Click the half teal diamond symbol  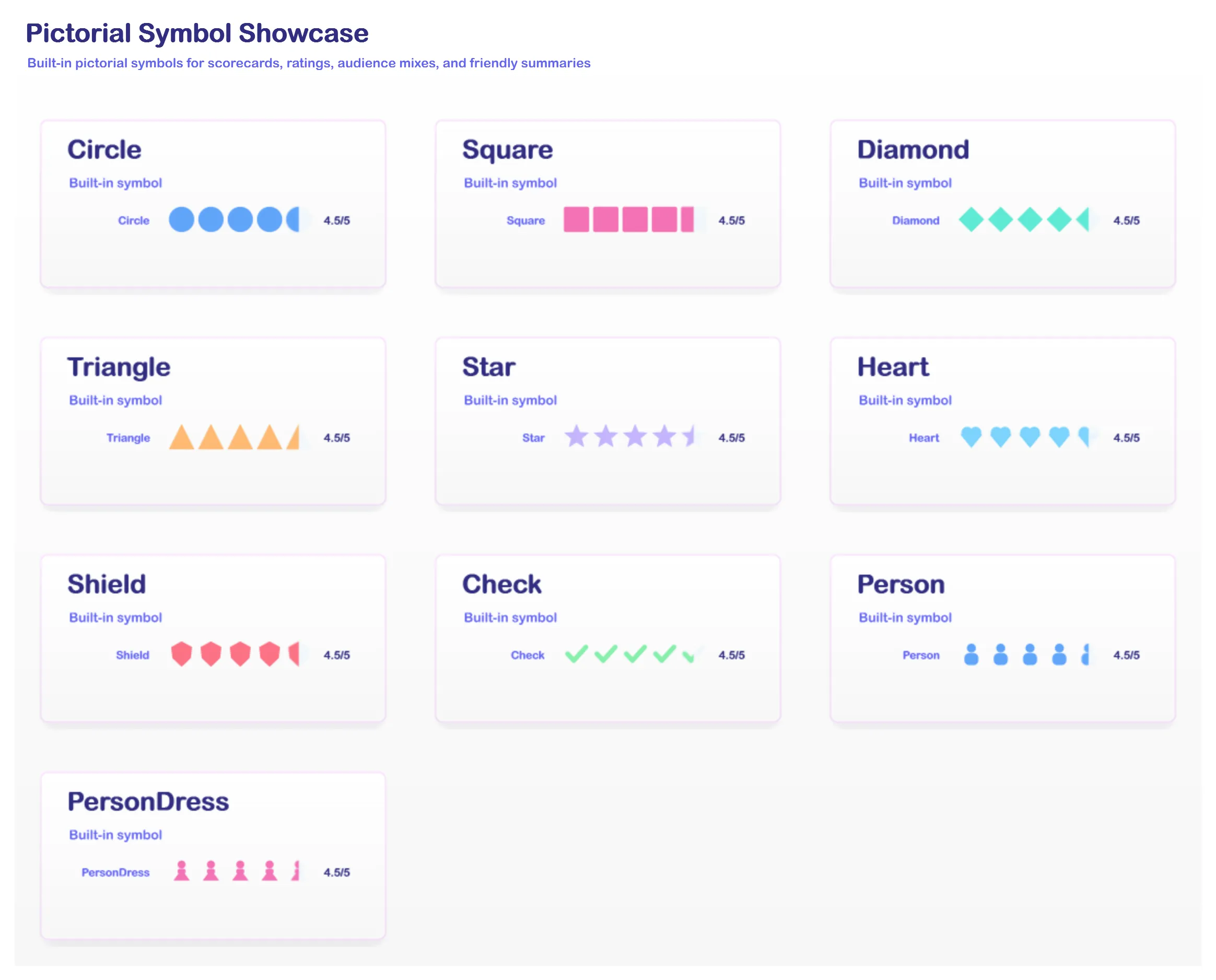1082,219
